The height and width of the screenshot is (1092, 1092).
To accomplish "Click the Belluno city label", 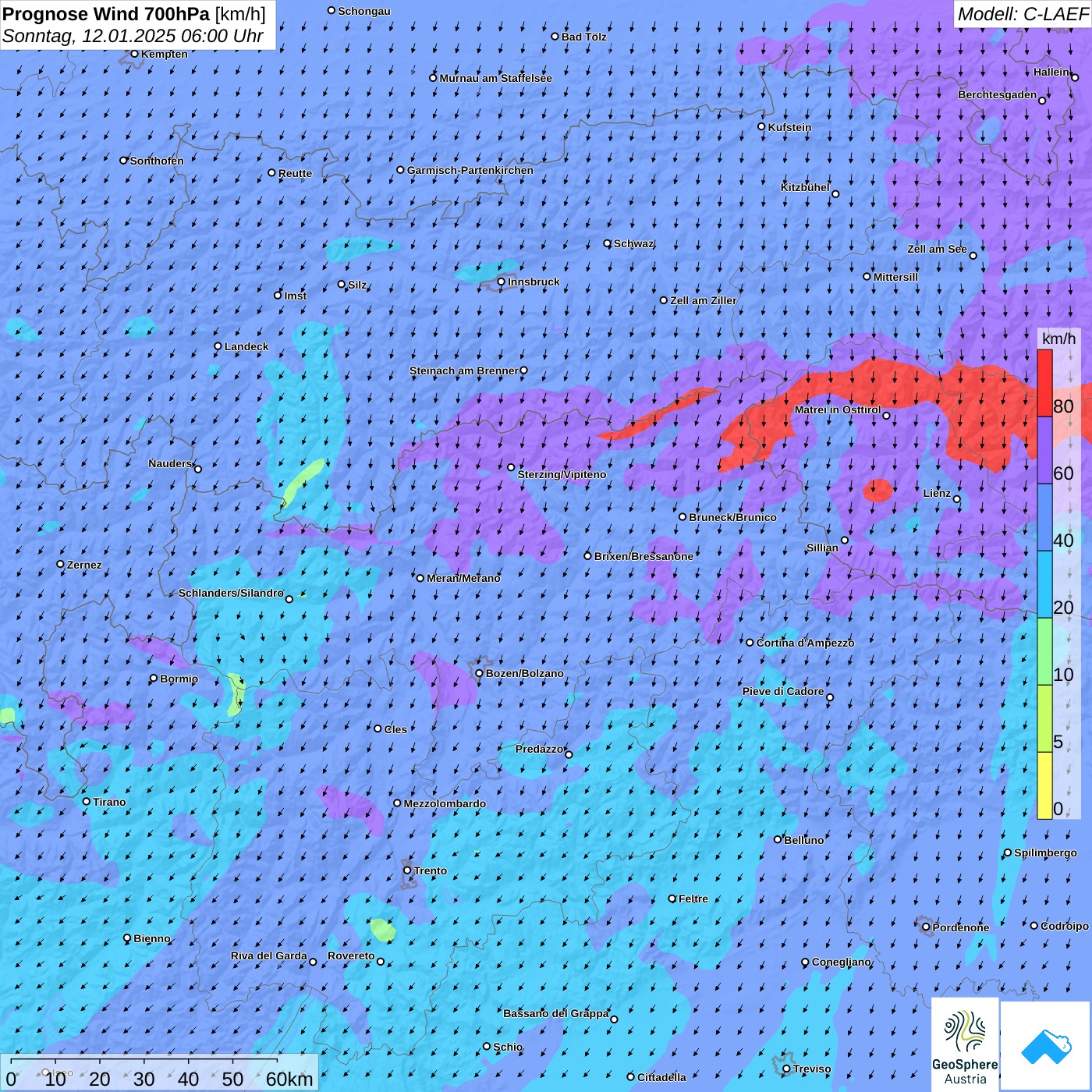I will pos(803,840).
